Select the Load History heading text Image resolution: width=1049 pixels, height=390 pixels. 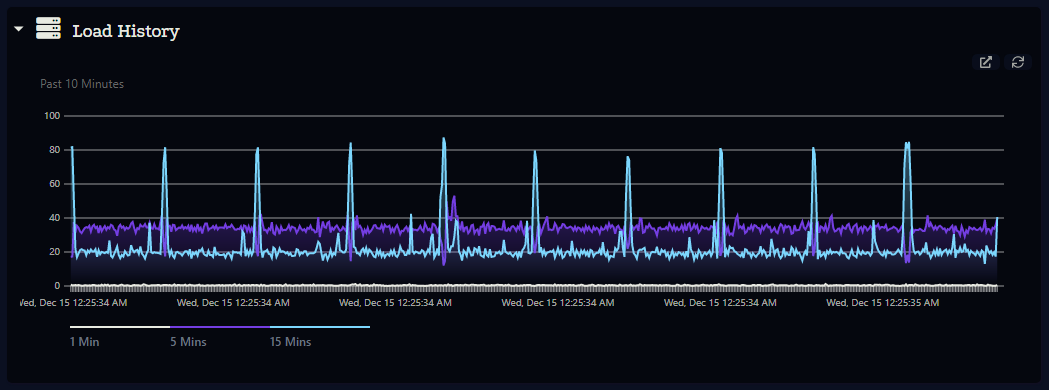click(x=126, y=31)
